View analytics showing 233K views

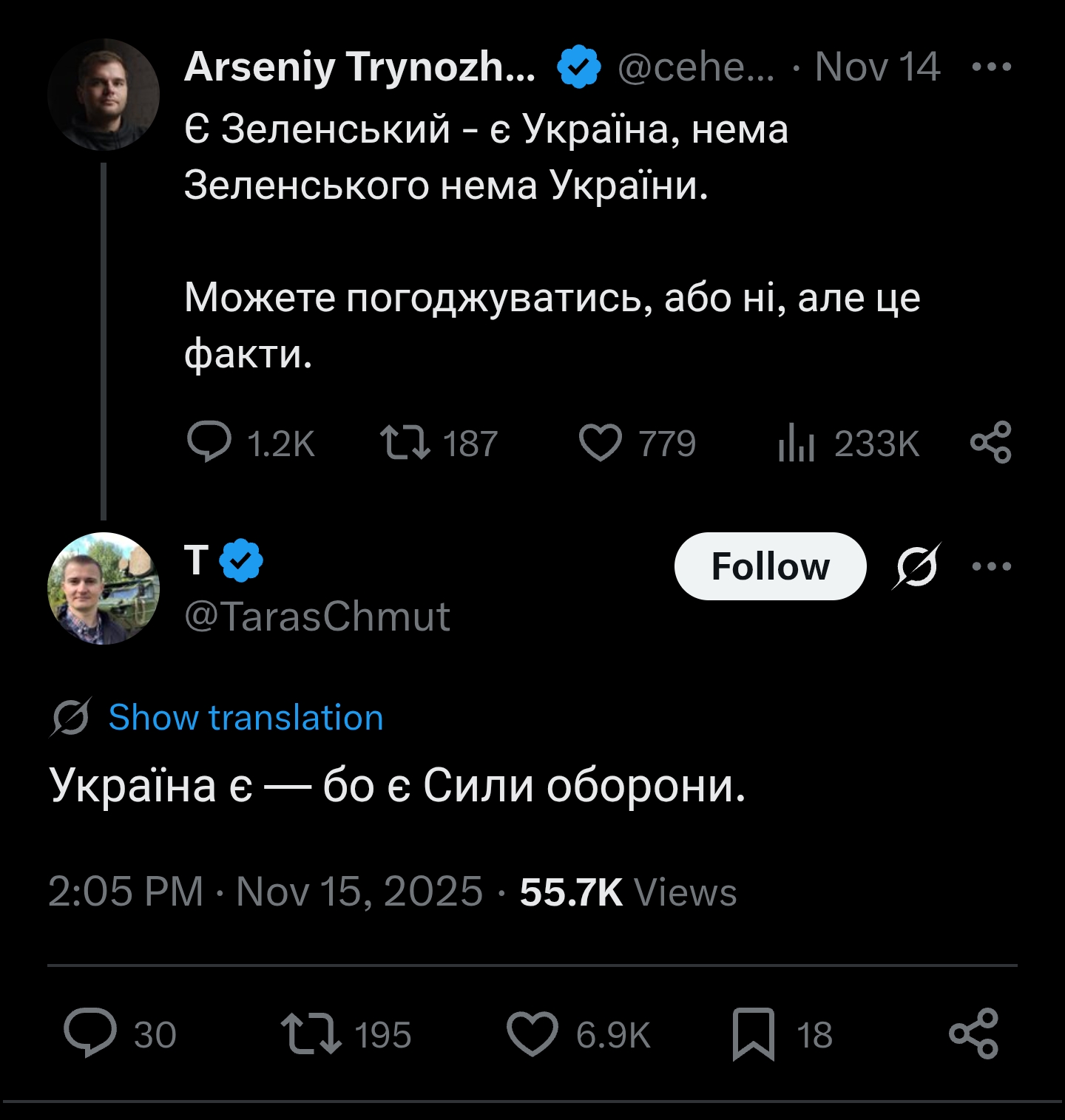[797, 443]
